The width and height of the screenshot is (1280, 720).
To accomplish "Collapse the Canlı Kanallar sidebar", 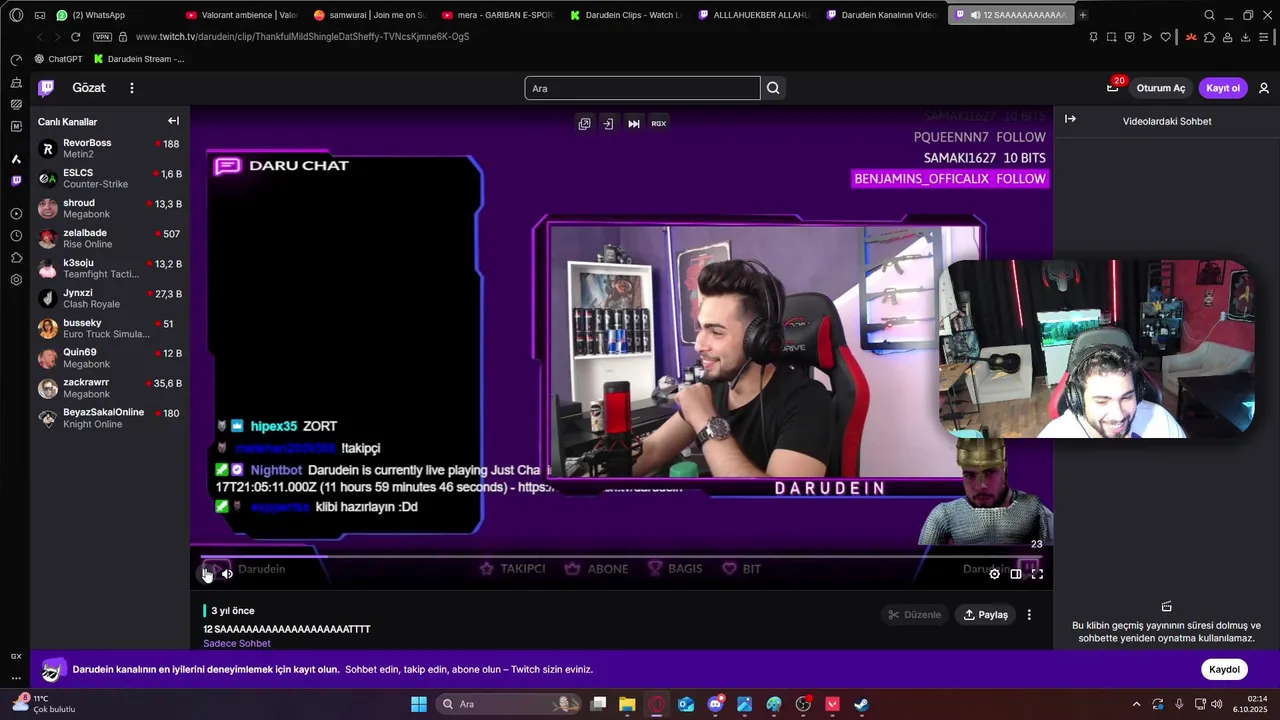I will click(173, 121).
